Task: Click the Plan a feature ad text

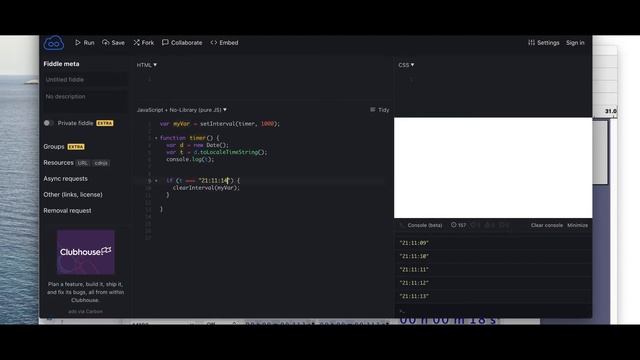Action: tap(85, 292)
